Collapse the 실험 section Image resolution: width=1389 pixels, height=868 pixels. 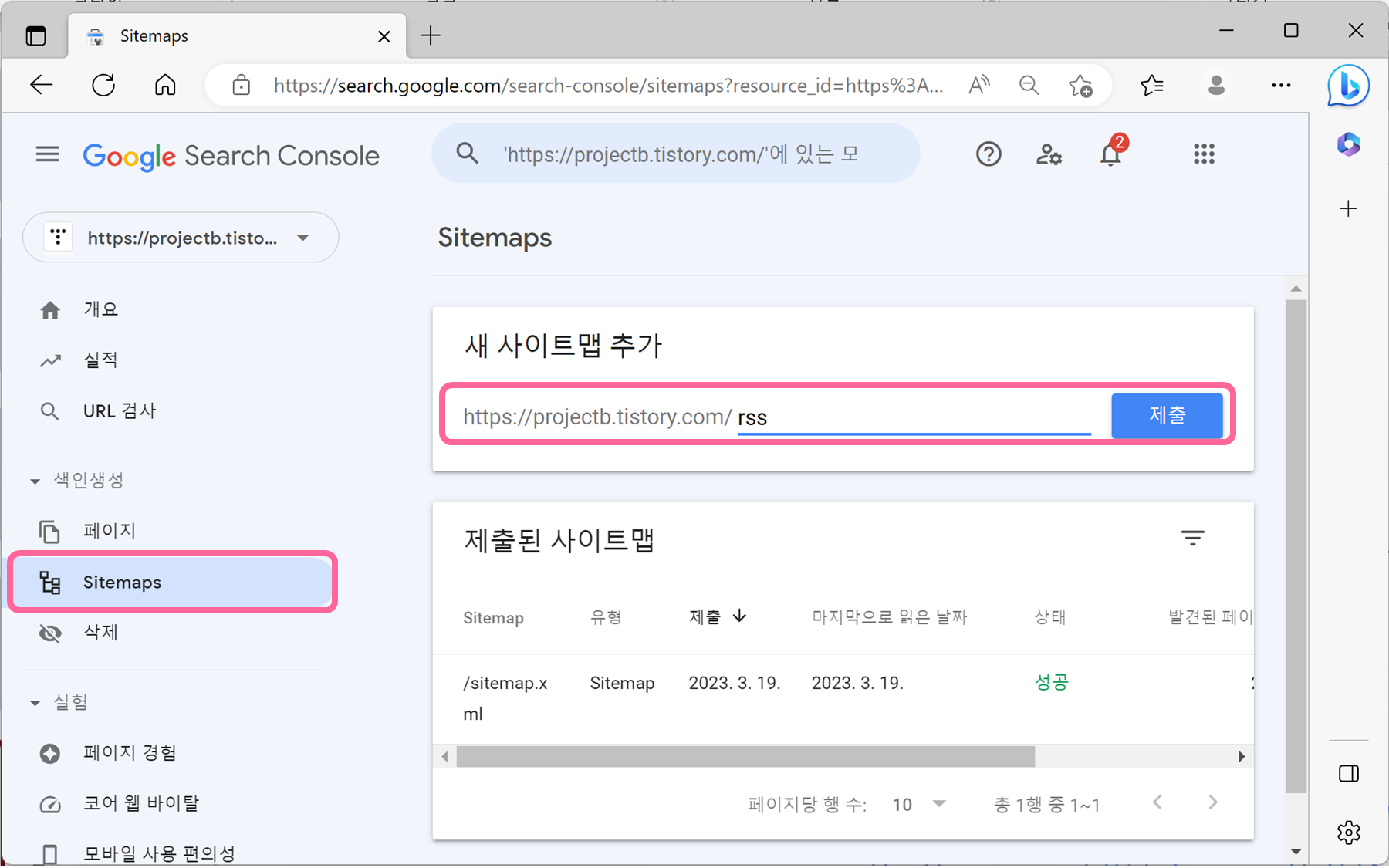tap(59, 702)
